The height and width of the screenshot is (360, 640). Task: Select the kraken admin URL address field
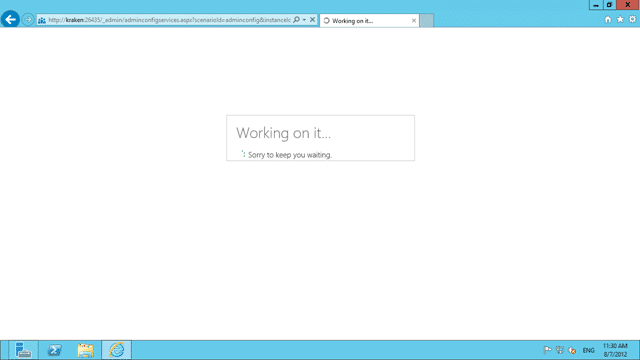click(x=169, y=20)
